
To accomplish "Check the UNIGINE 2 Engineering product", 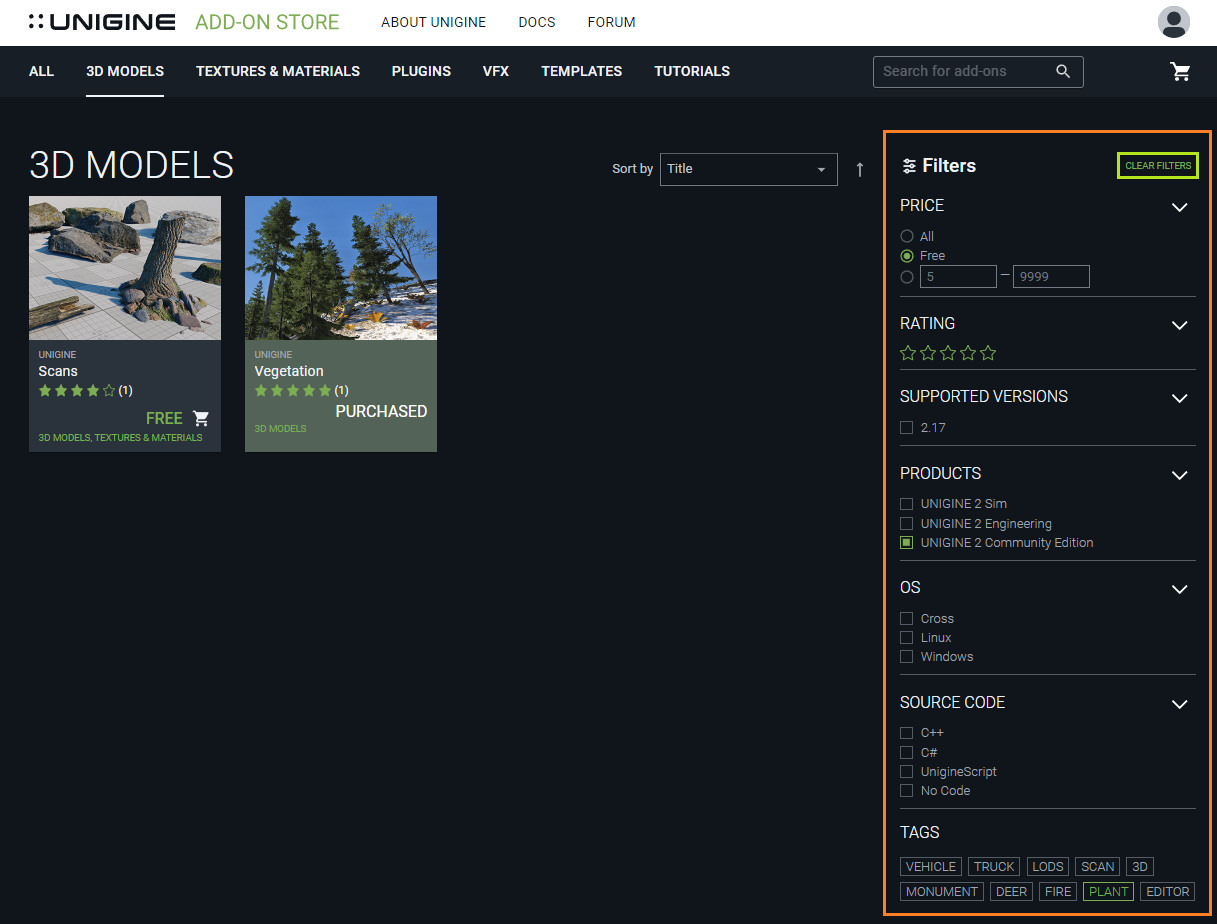I will [907, 524].
